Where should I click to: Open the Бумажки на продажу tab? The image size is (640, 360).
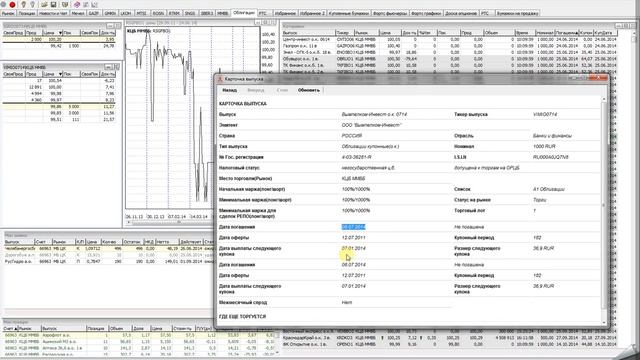tap(517, 13)
